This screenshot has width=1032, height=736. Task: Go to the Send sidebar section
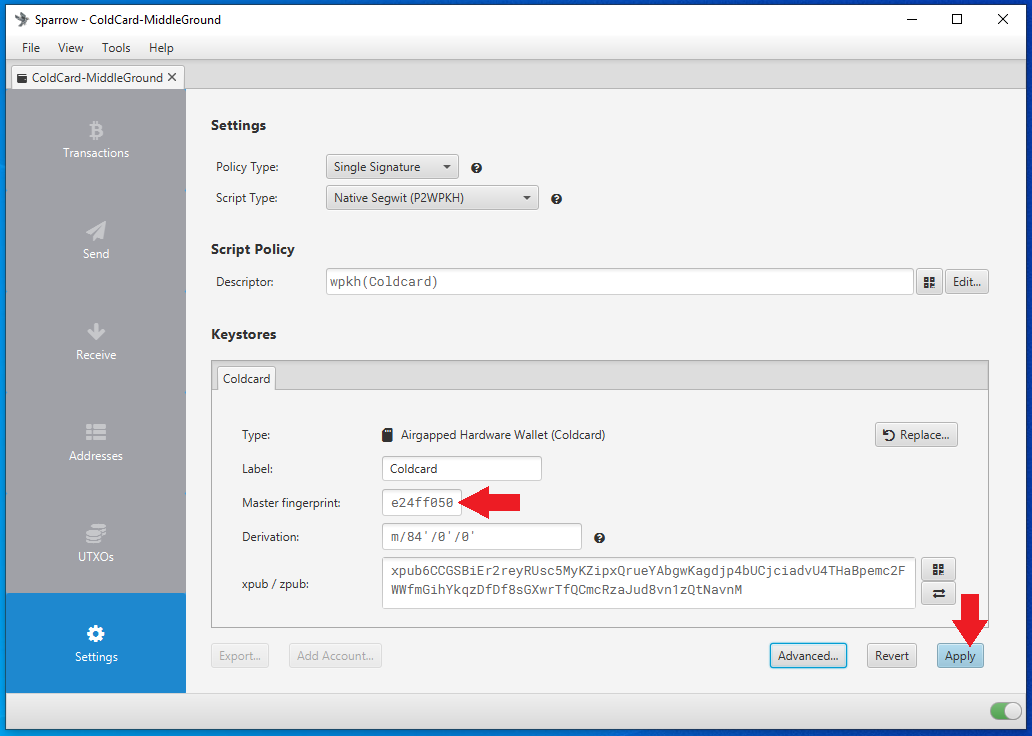pyautogui.click(x=96, y=240)
